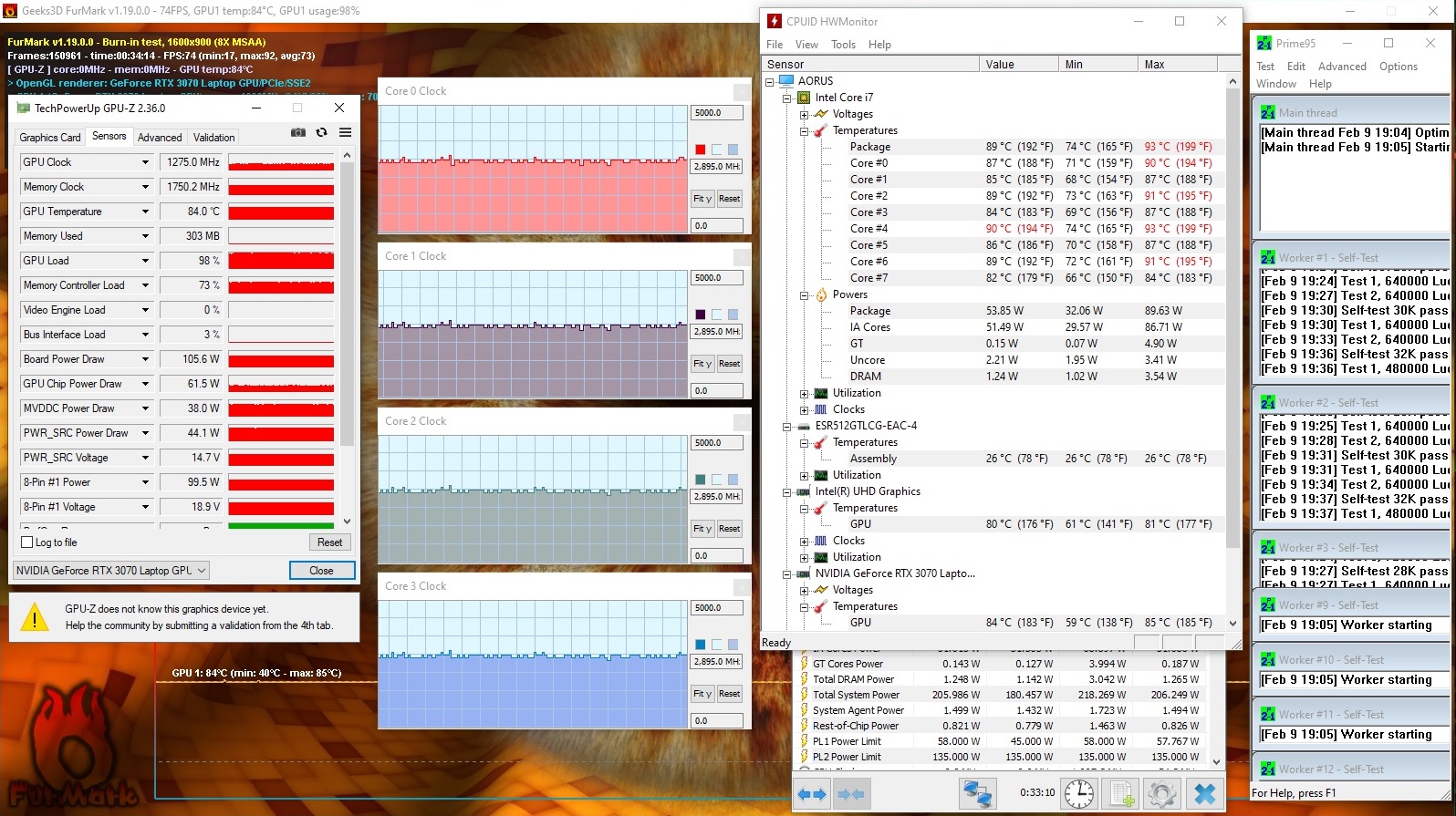Close HWiNFO sensors with blue X icon

click(x=1204, y=794)
